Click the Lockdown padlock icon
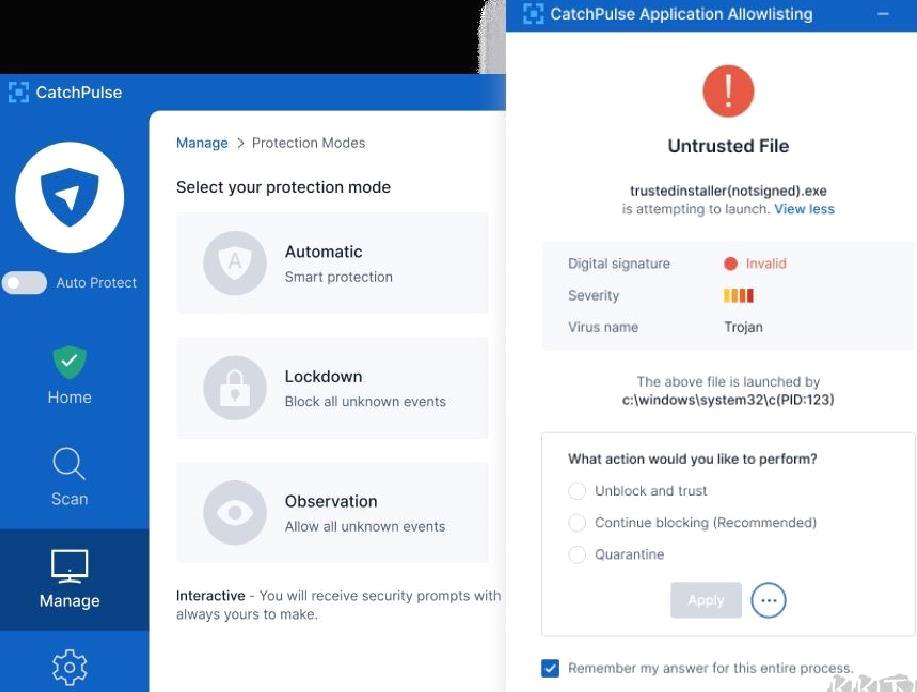917x692 pixels. [235, 387]
